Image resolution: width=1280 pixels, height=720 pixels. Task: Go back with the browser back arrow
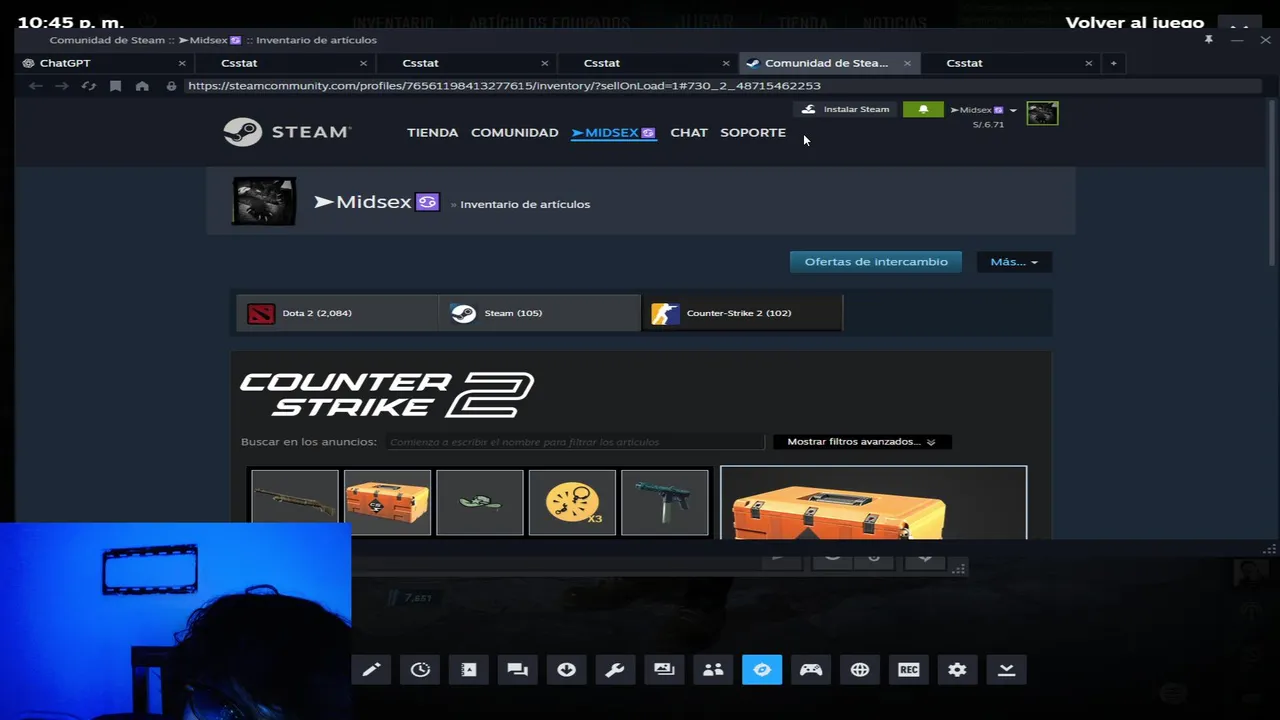[35, 86]
